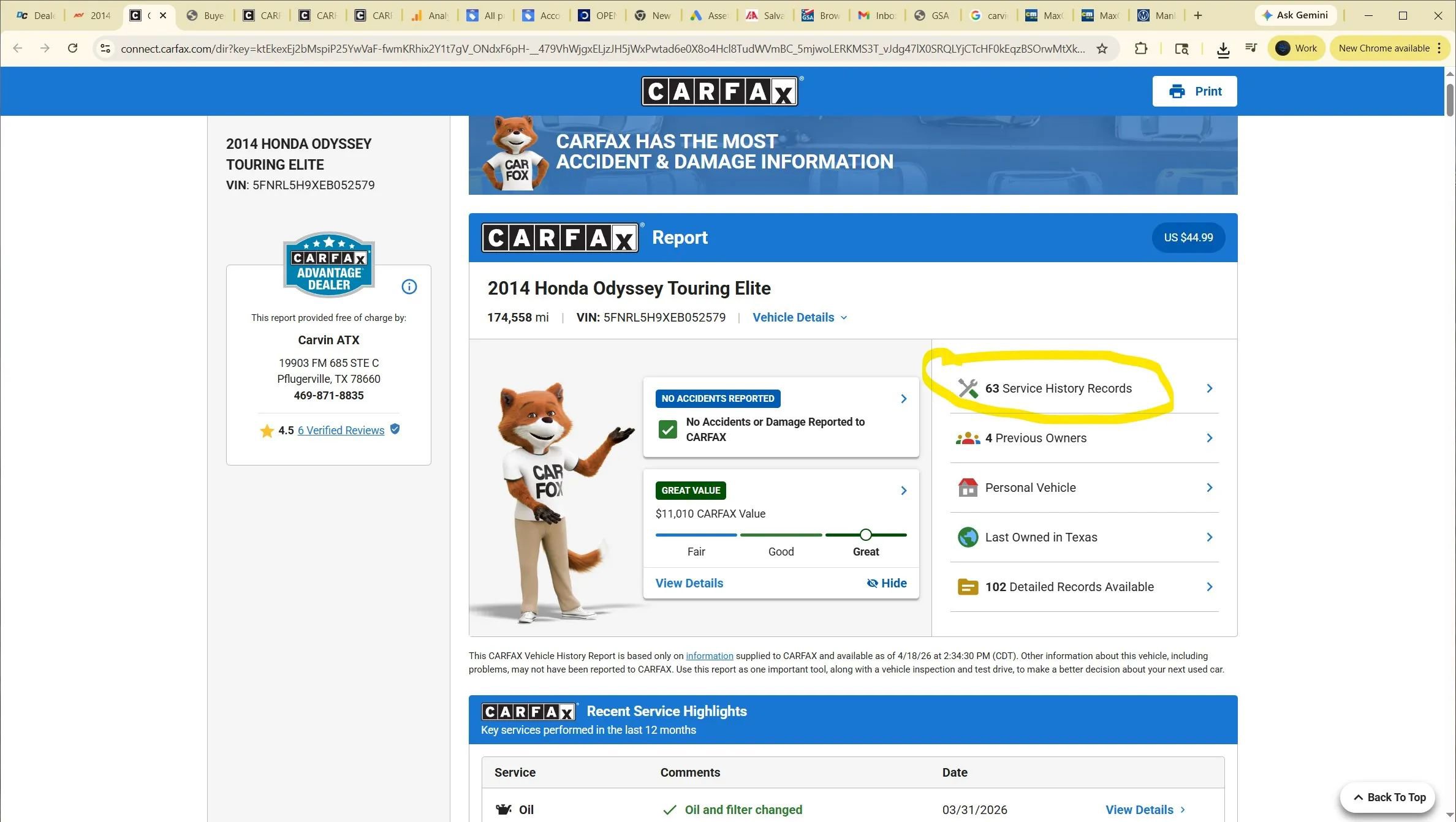Switch to the GSA browser tab
This screenshot has width=1456, height=822.
pos(932,15)
